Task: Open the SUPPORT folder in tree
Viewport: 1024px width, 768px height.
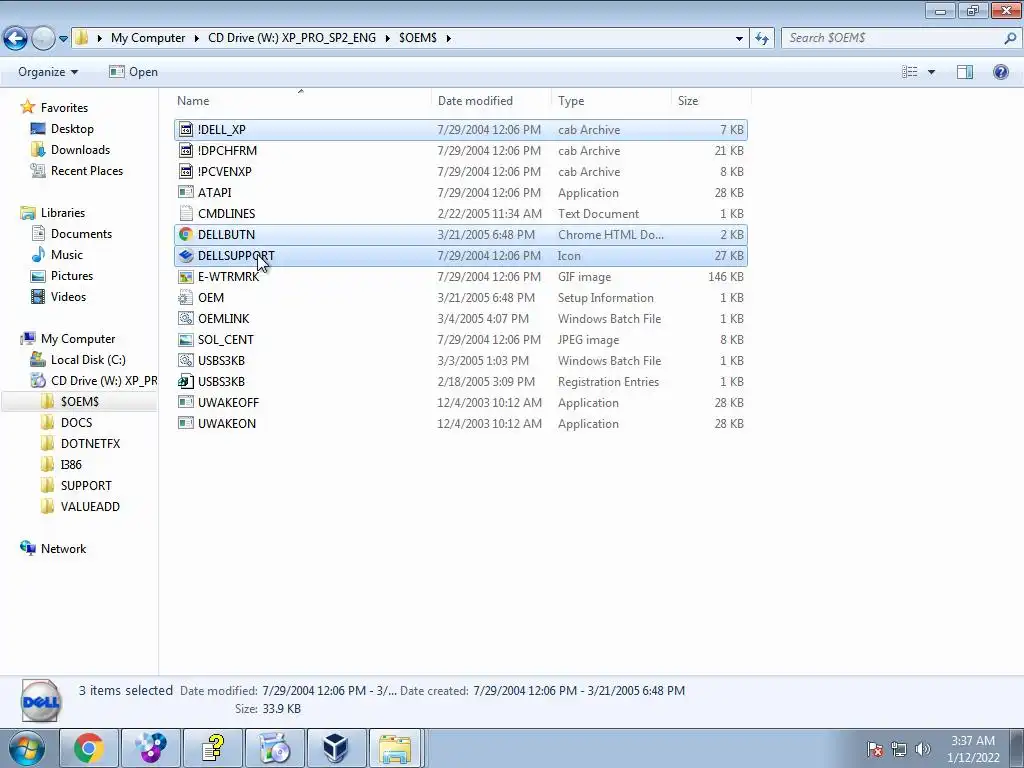Action: pos(86,486)
